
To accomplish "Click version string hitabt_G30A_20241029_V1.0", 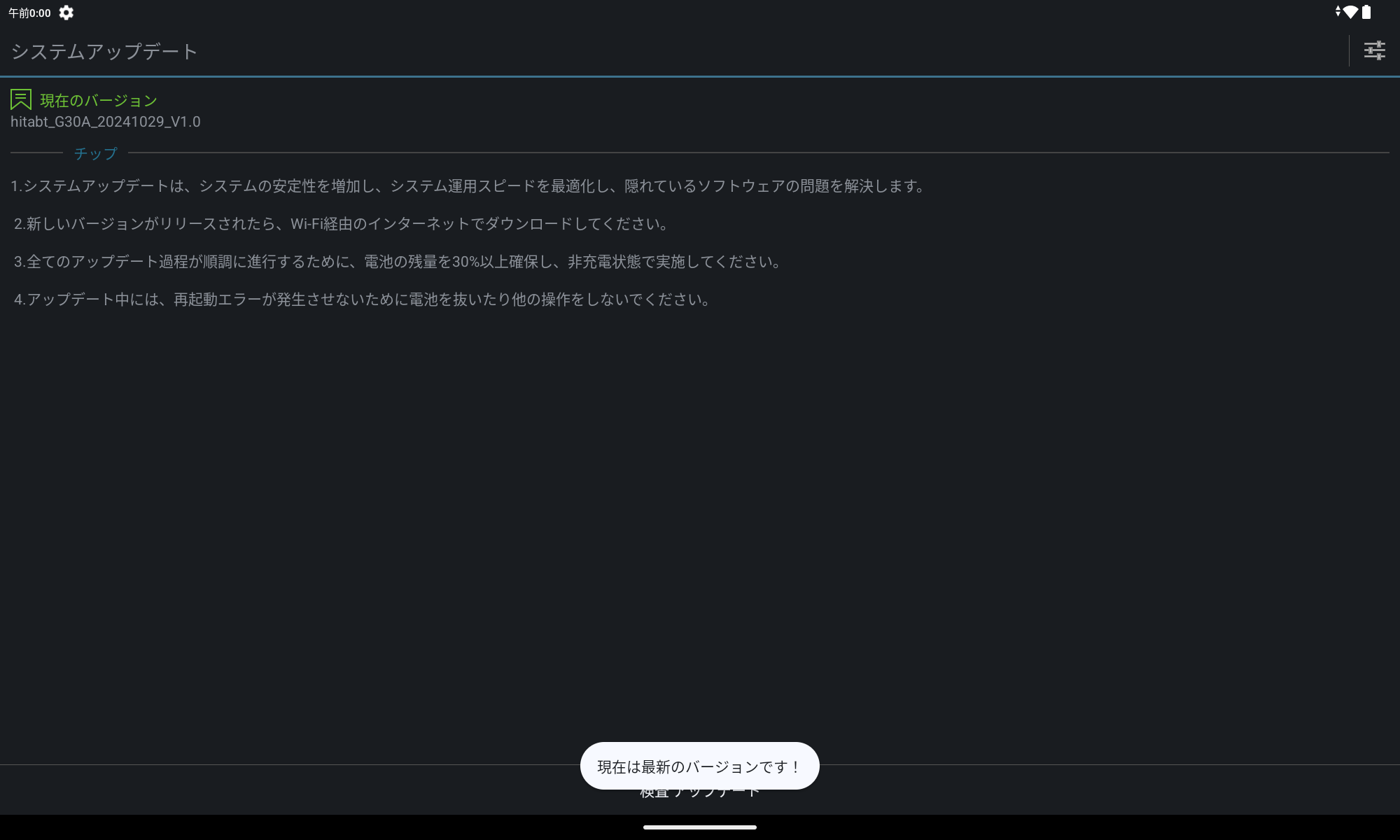I will (x=106, y=122).
